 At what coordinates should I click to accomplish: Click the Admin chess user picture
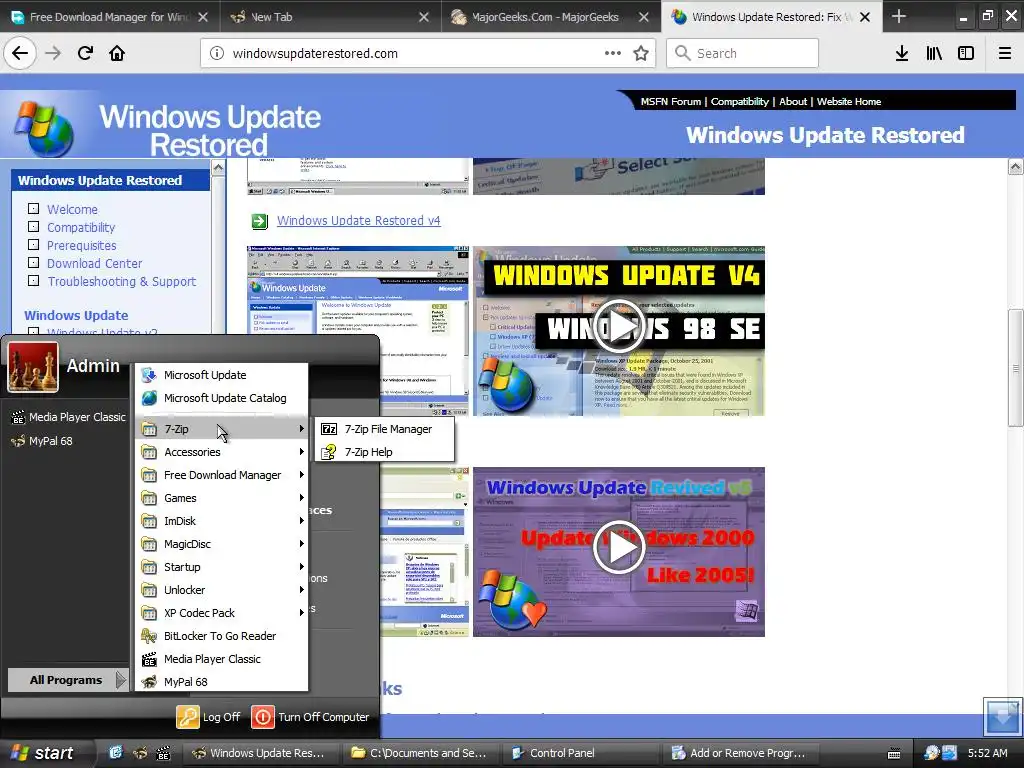33,366
